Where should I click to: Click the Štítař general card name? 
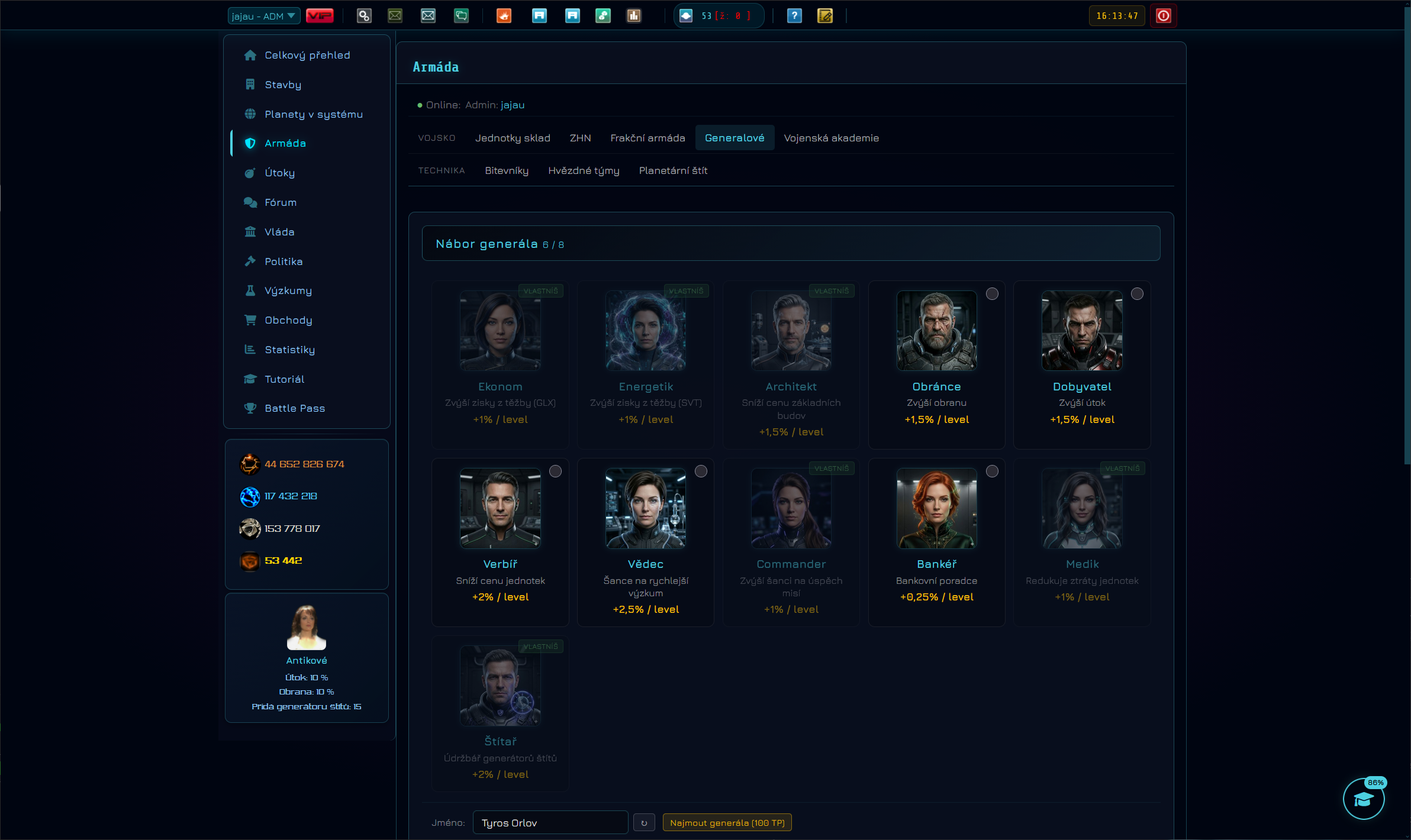pyautogui.click(x=500, y=741)
